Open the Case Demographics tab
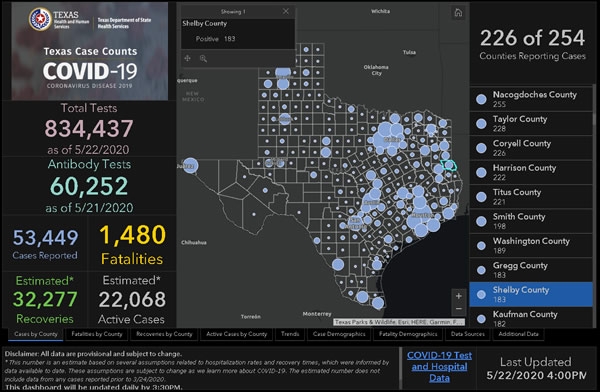Image resolution: width=600 pixels, height=392 pixels. pos(339,334)
